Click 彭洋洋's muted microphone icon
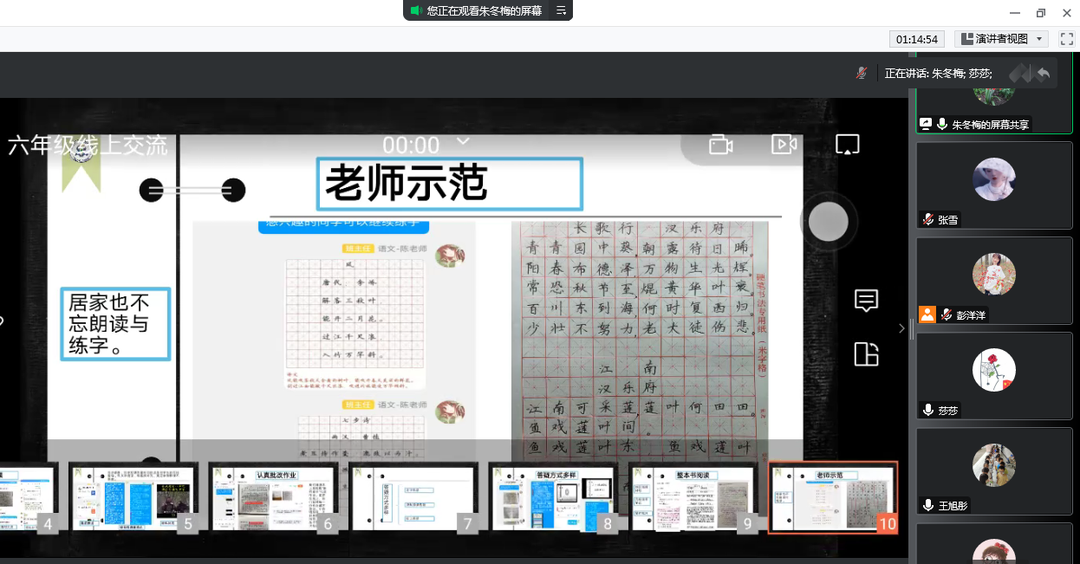This screenshot has width=1080, height=564. [x=946, y=315]
